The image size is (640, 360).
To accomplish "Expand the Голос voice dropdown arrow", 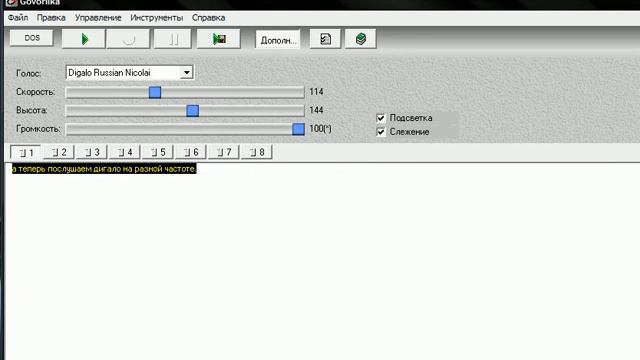I will point(187,73).
